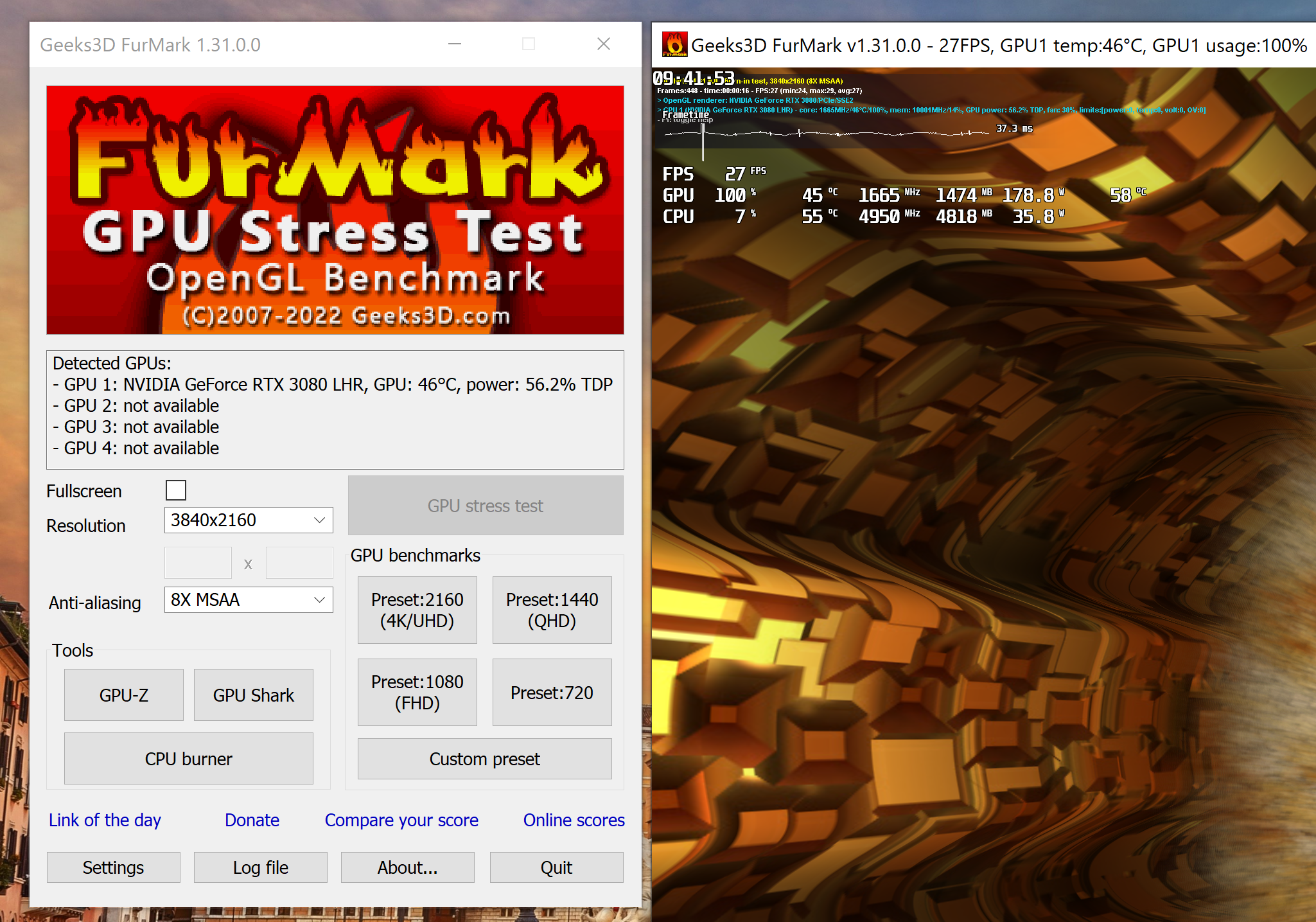Click the Compare your score link

401,820
